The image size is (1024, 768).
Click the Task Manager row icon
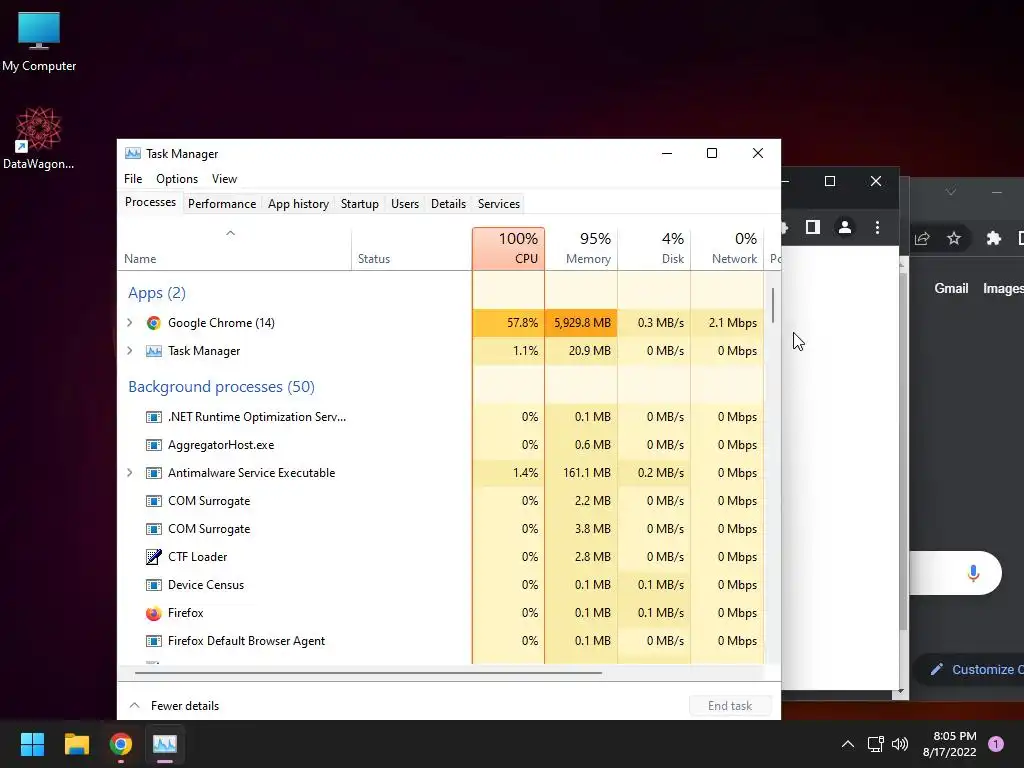click(x=153, y=351)
